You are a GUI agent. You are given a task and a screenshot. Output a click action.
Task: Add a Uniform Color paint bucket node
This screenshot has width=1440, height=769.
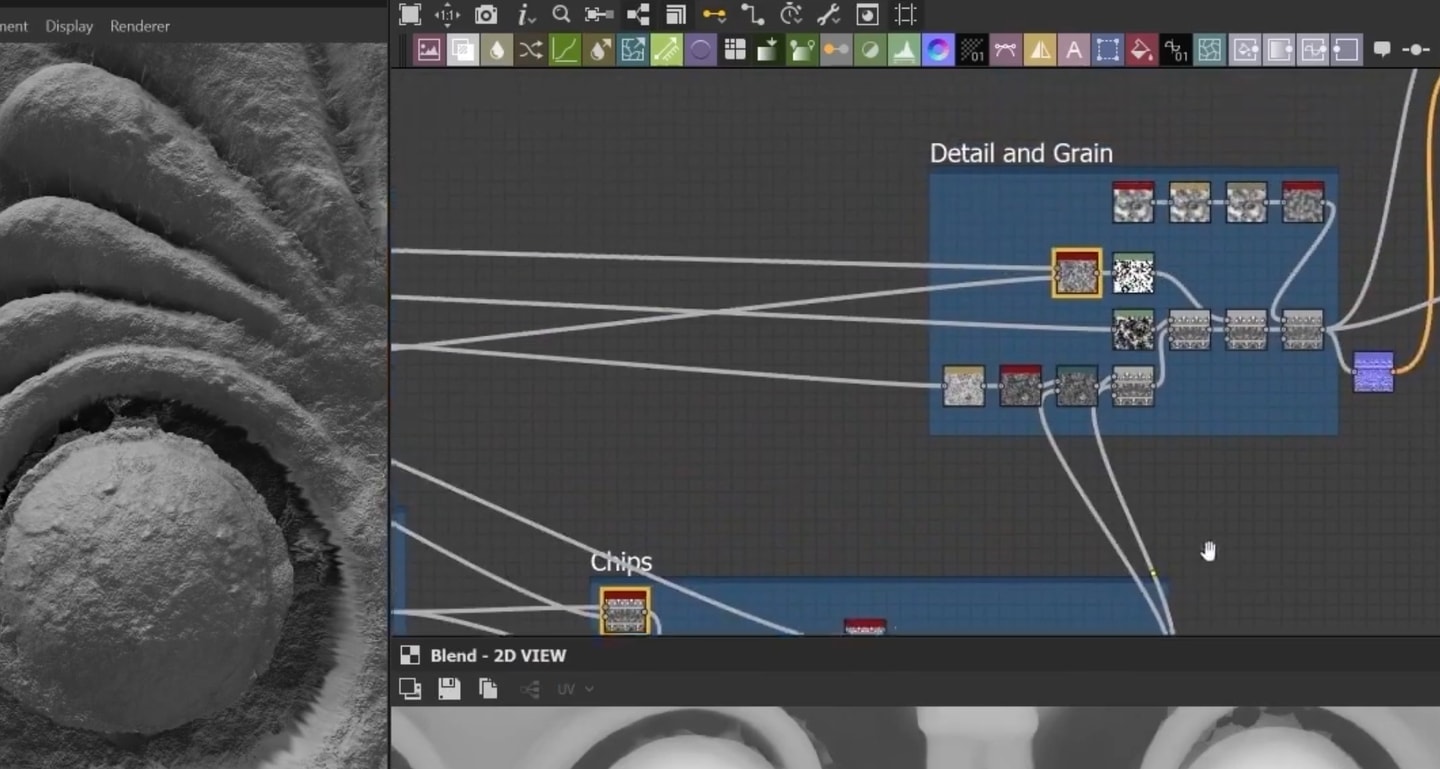pos(1142,50)
